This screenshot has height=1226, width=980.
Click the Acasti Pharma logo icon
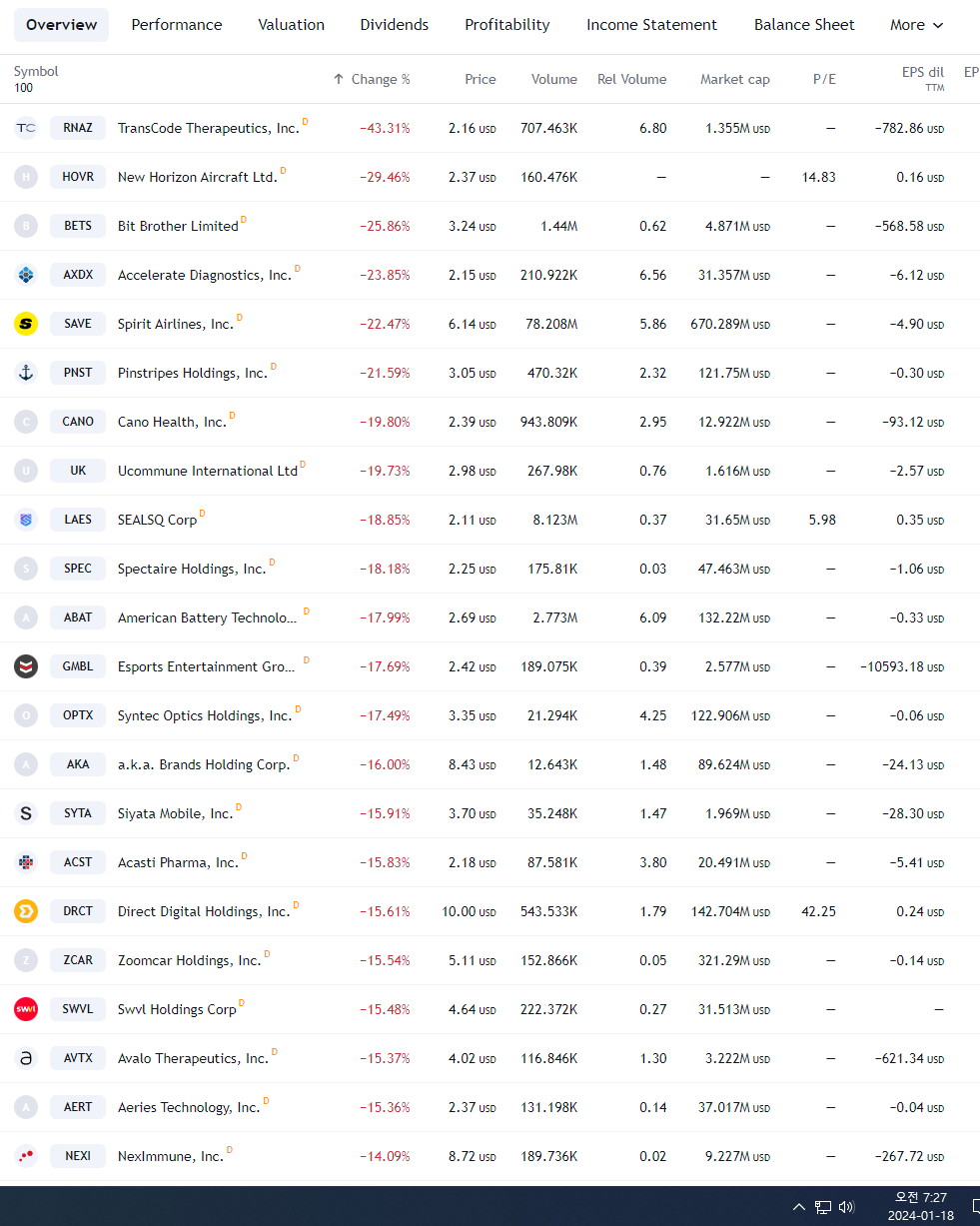click(x=26, y=862)
